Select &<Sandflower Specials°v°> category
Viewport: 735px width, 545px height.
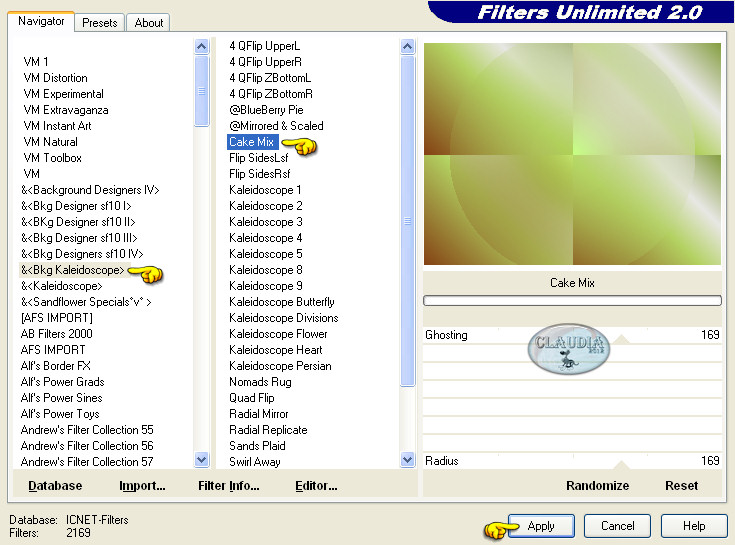86,302
